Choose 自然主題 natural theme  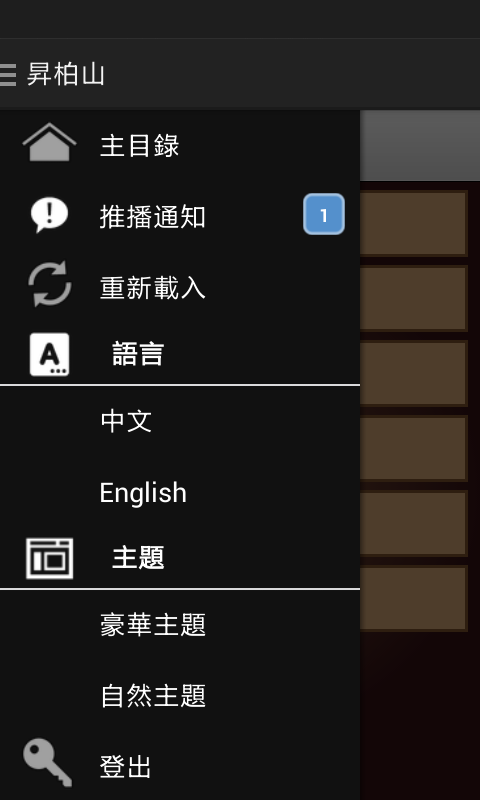[180, 696]
